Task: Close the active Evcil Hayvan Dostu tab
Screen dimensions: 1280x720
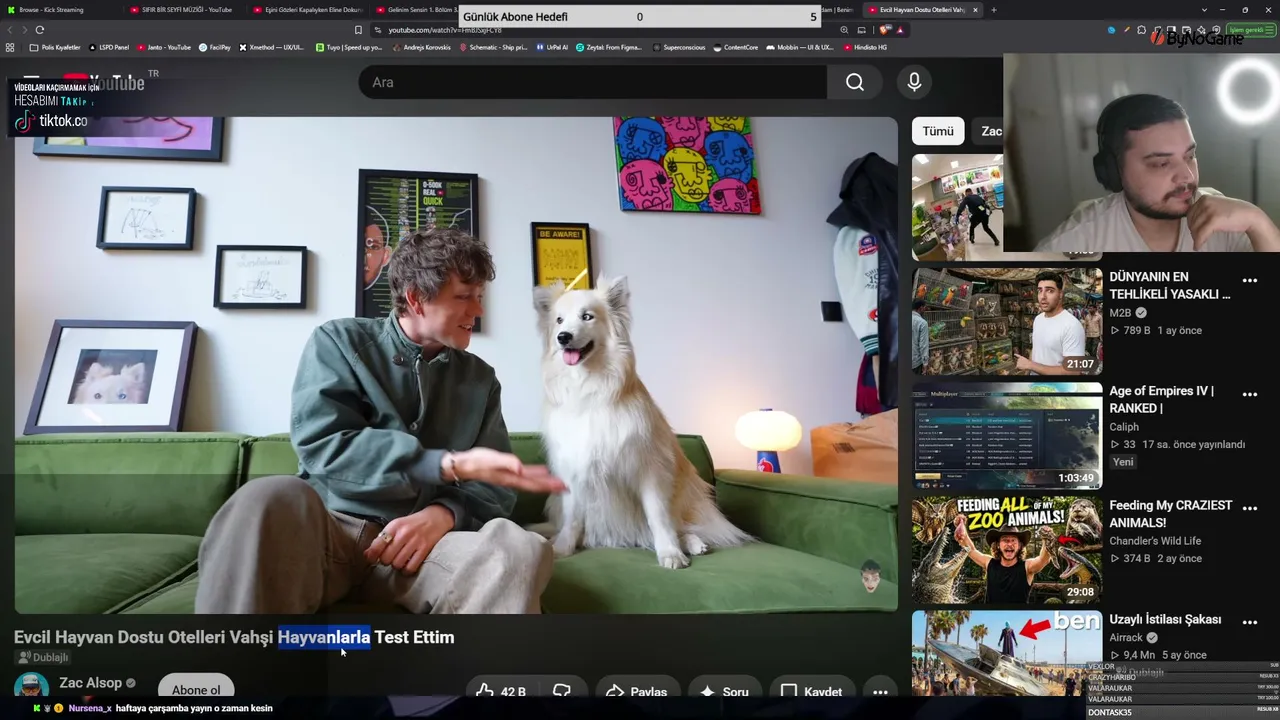Action: (976, 10)
